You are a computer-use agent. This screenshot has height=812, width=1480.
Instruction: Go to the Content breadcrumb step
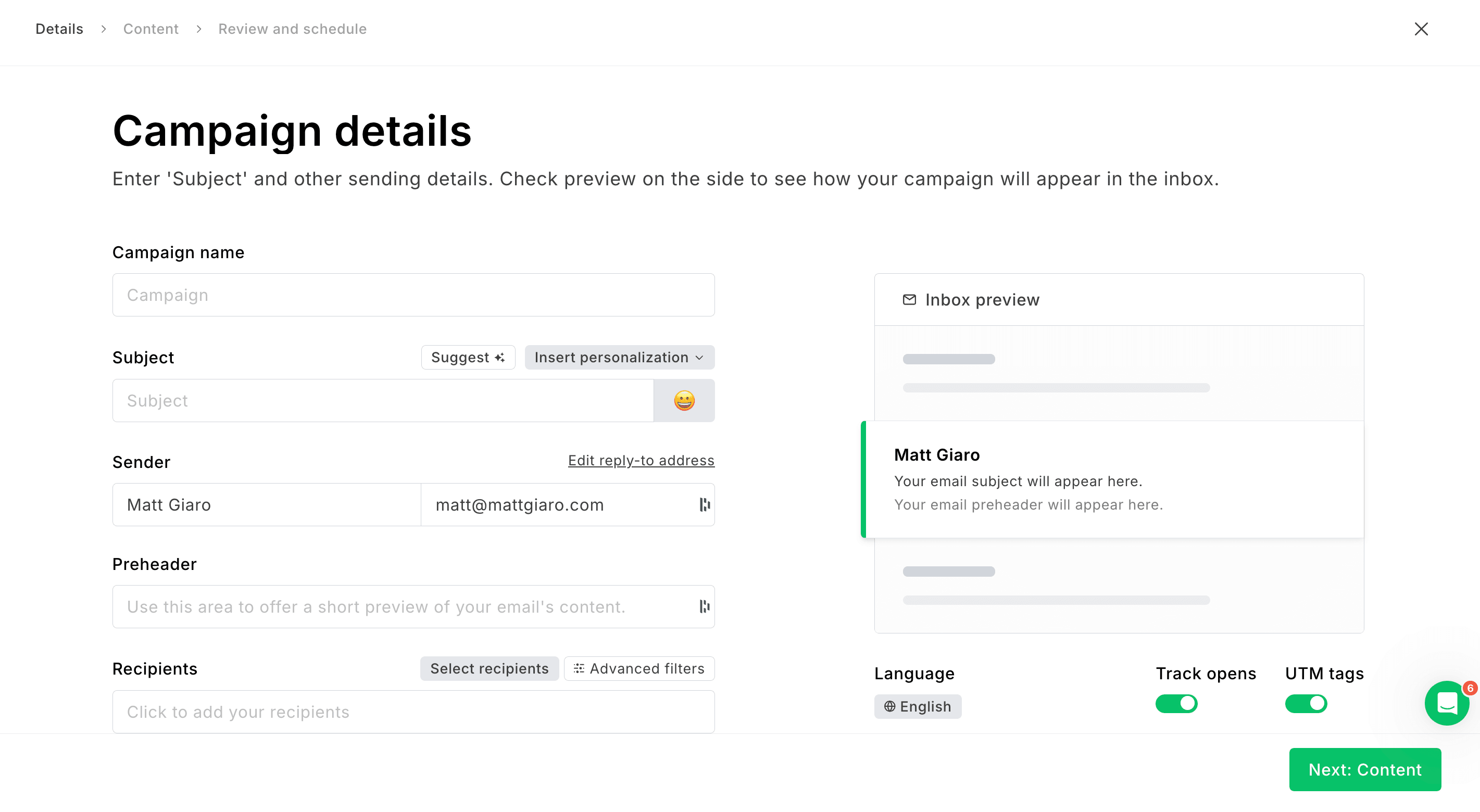150,29
